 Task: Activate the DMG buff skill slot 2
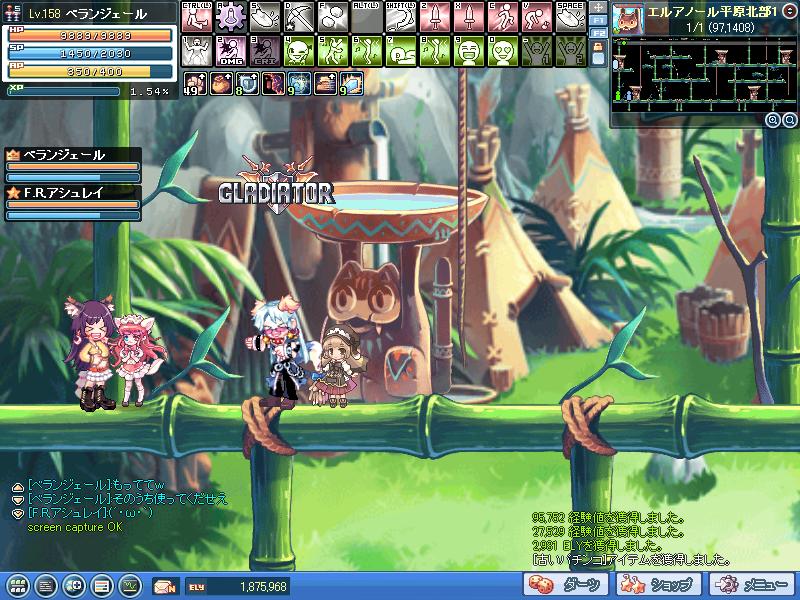[231, 51]
